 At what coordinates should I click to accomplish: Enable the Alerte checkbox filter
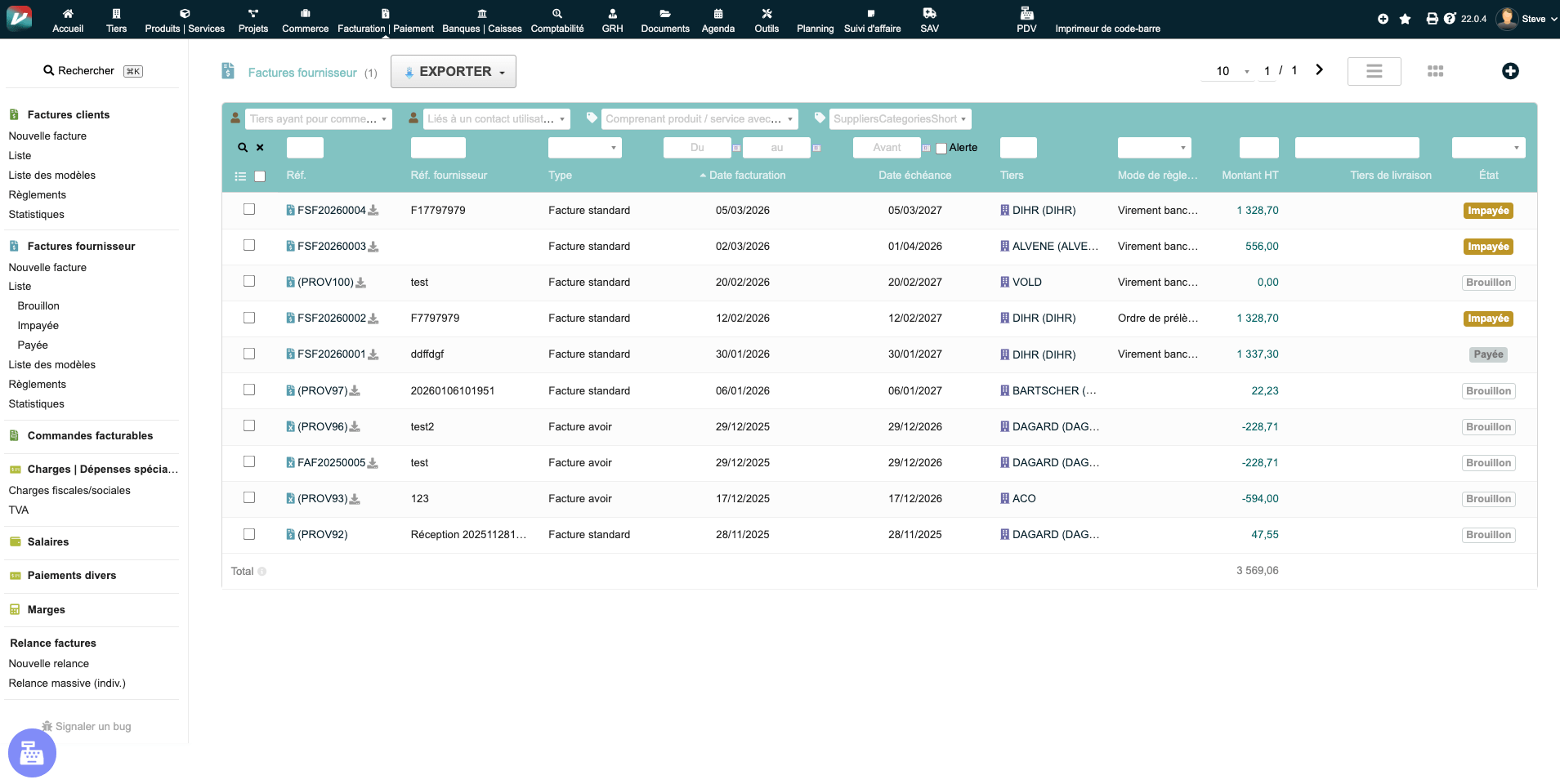(941, 149)
